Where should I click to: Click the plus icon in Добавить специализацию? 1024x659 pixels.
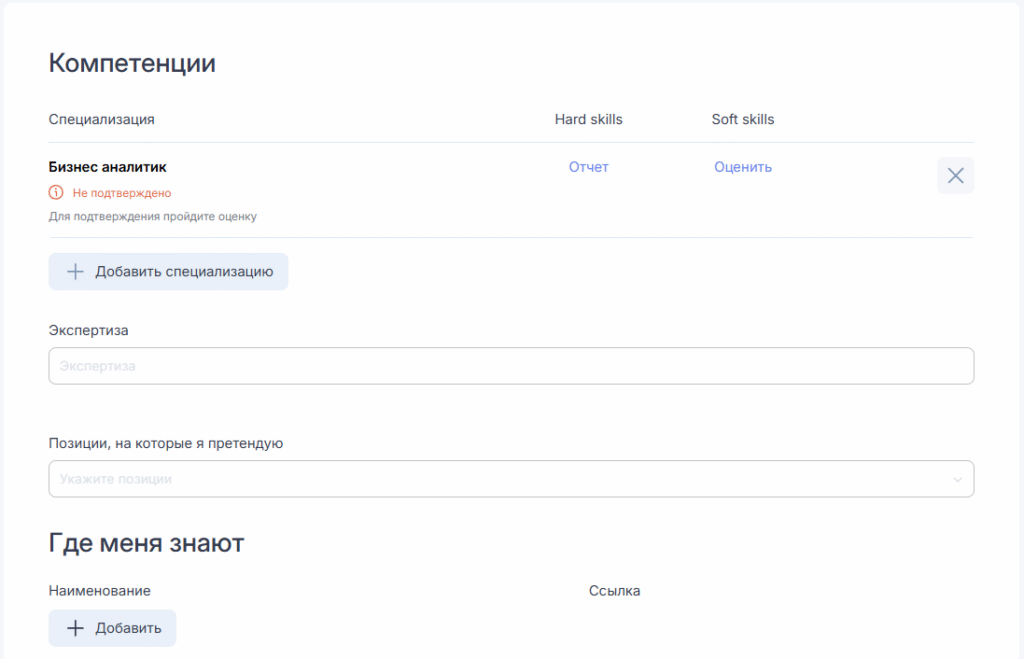(x=75, y=272)
